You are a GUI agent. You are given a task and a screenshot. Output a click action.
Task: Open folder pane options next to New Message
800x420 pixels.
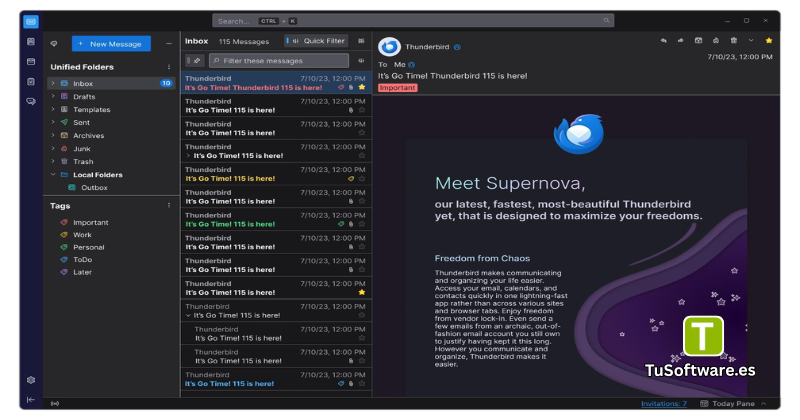pos(169,44)
